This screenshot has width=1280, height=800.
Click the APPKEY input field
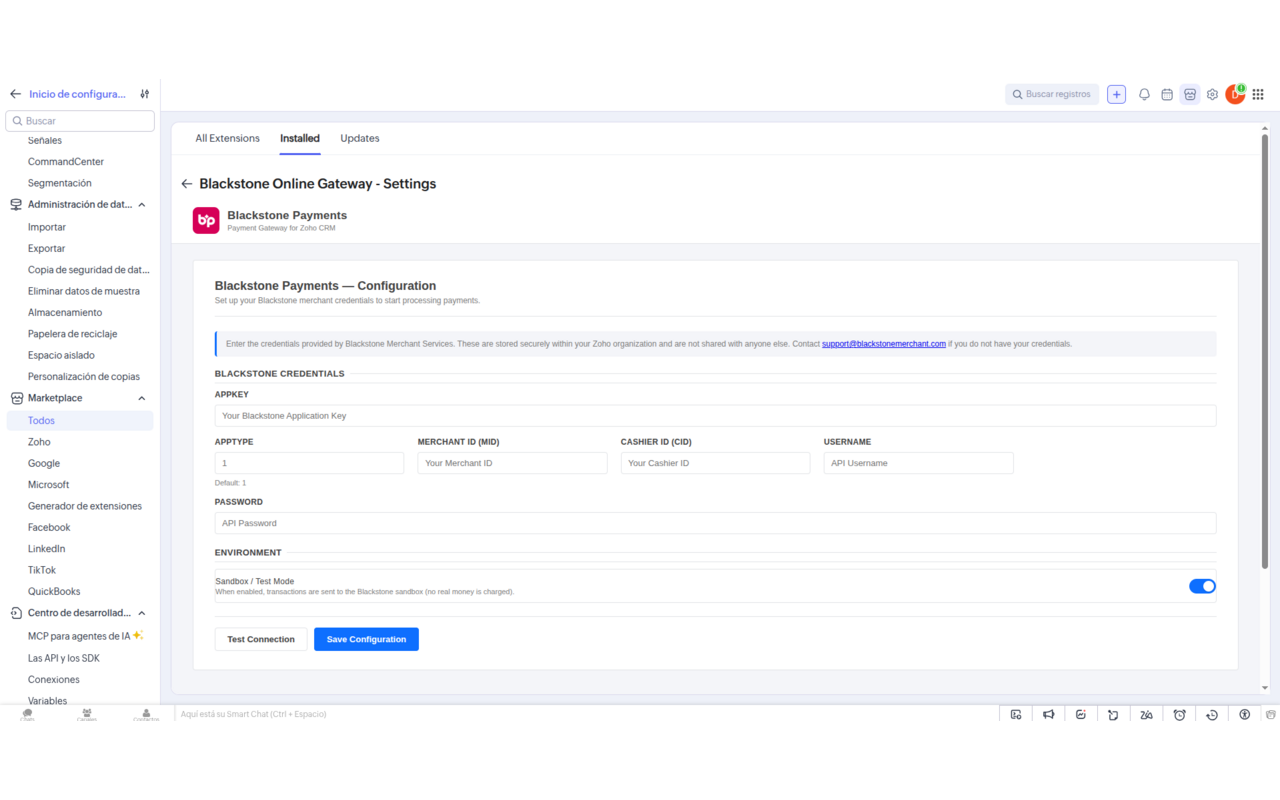click(715, 415)
